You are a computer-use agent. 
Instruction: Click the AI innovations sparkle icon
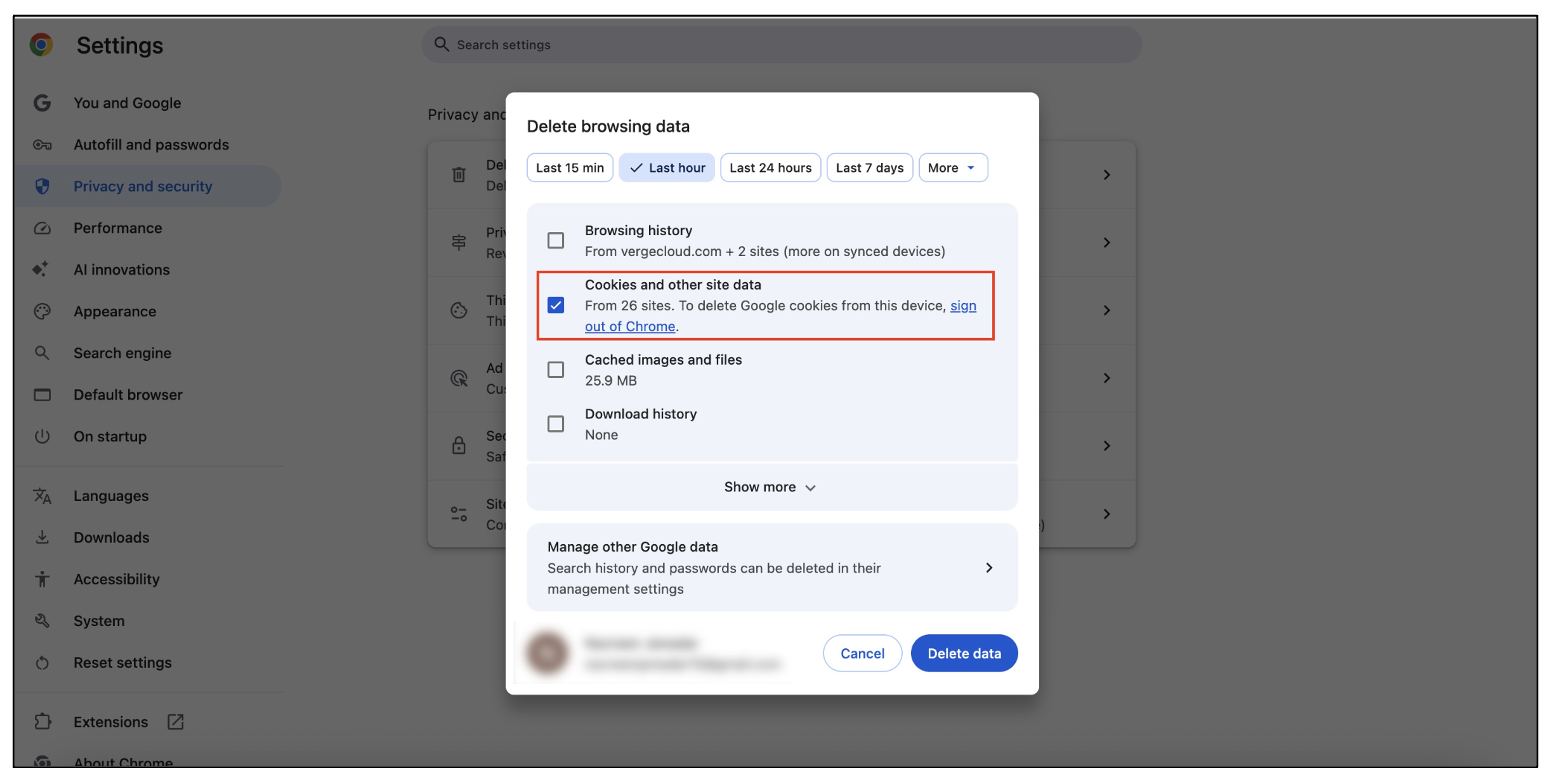[43, 269]
